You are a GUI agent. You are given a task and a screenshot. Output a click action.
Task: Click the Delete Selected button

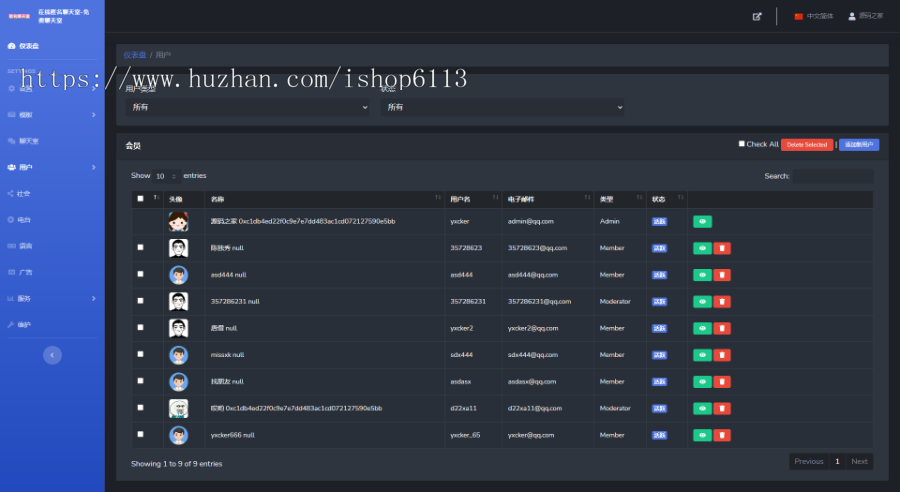pos(806,145)
